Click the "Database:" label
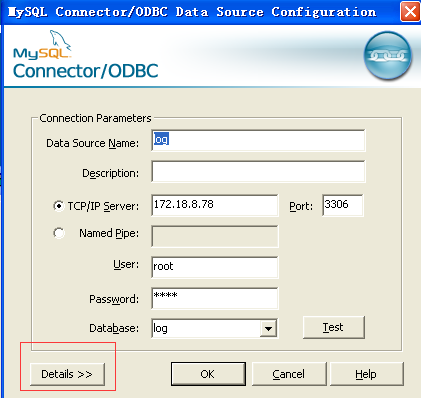The image size is (421, 398). point(114,328)
